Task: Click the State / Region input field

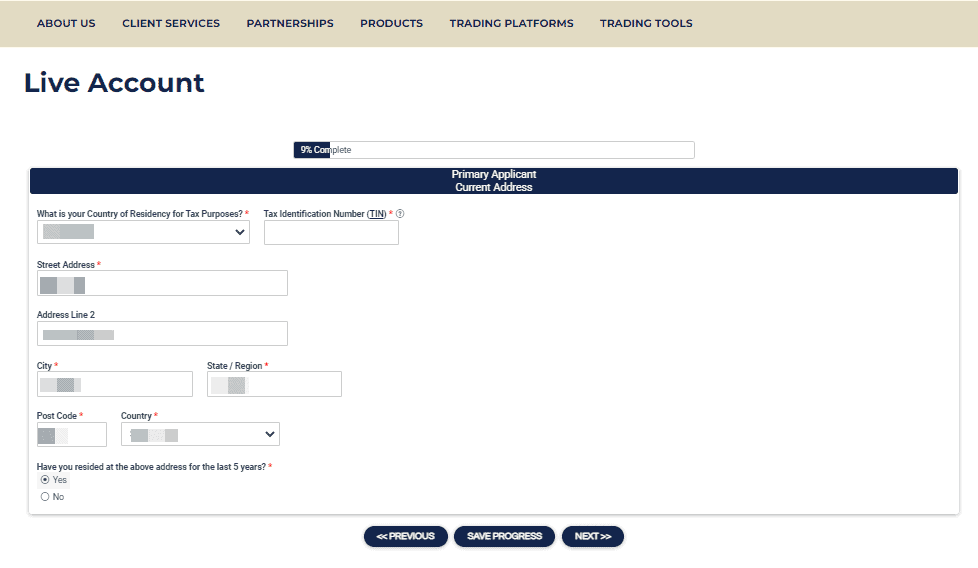Action: pyautogui.click(x=274, y=384)
